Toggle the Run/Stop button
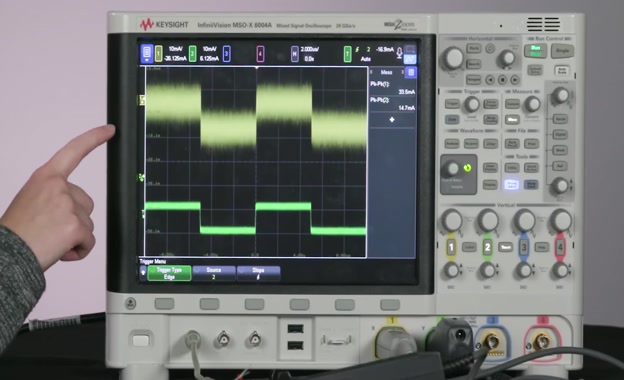 [535, 51]
